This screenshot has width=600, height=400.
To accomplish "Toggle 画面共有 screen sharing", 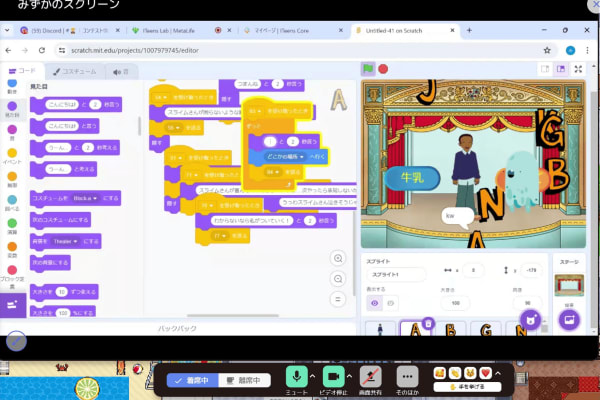I will click(370, 377).
